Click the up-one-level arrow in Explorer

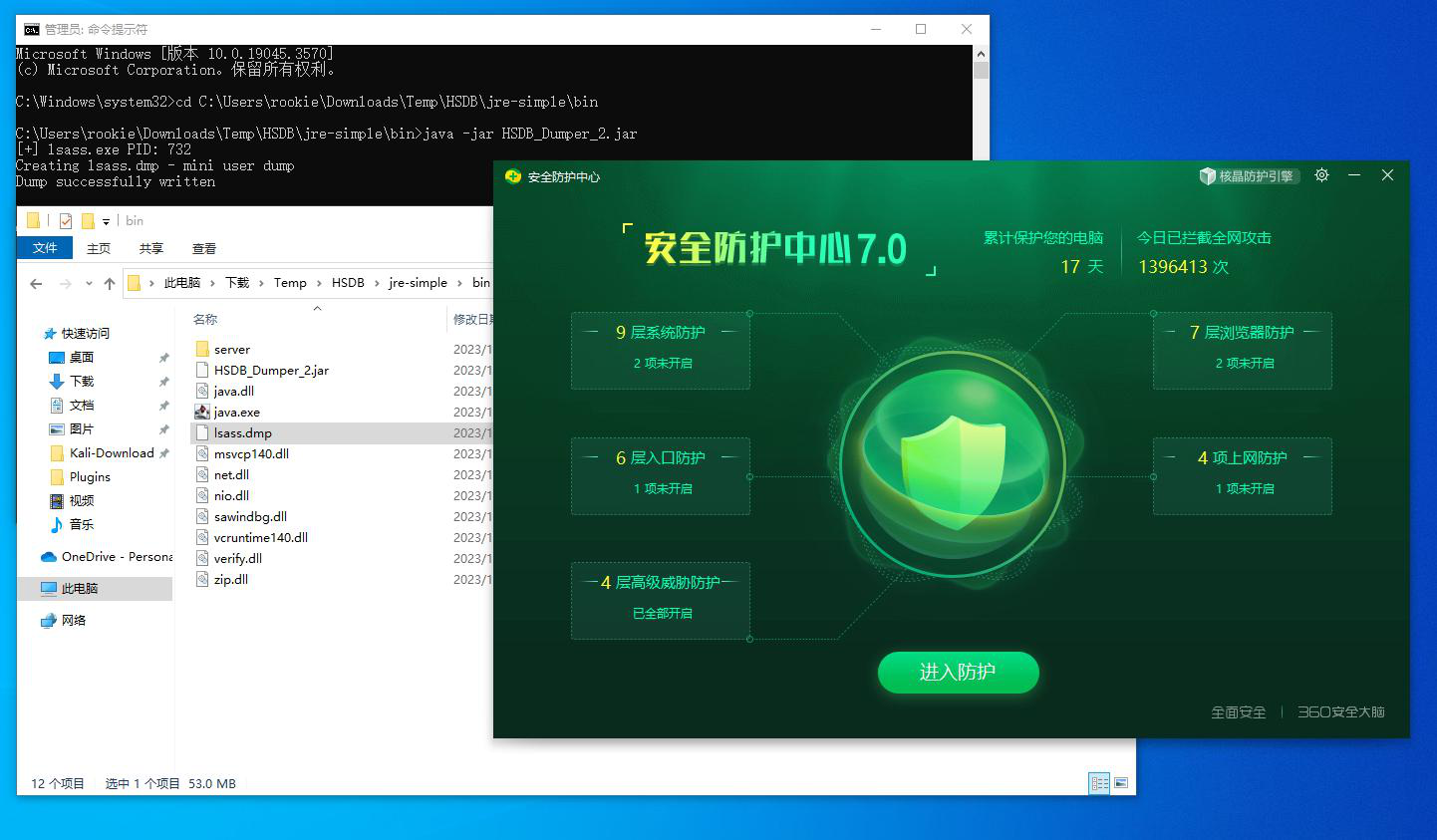pos(110,283)
